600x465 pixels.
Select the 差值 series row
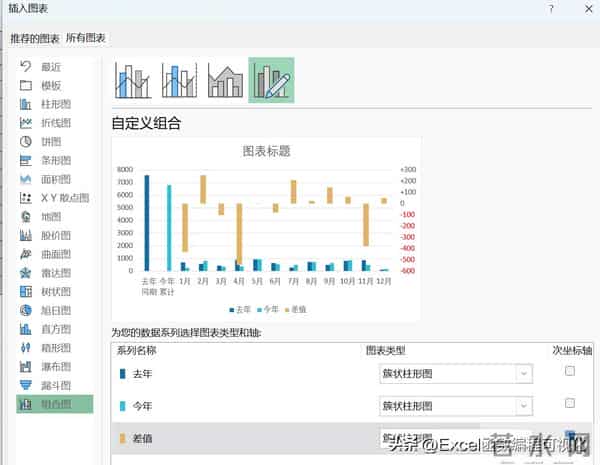point(352,438)
